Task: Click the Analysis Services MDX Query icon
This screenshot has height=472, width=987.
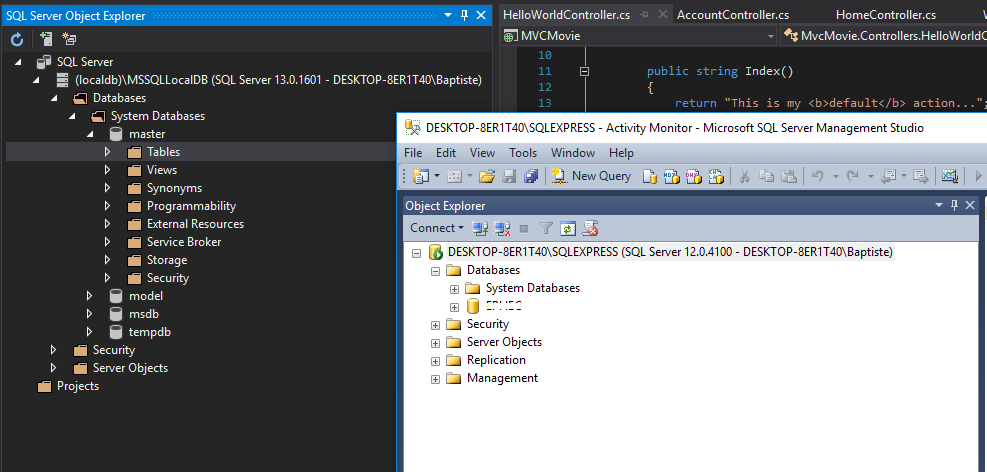Action: 672,176
